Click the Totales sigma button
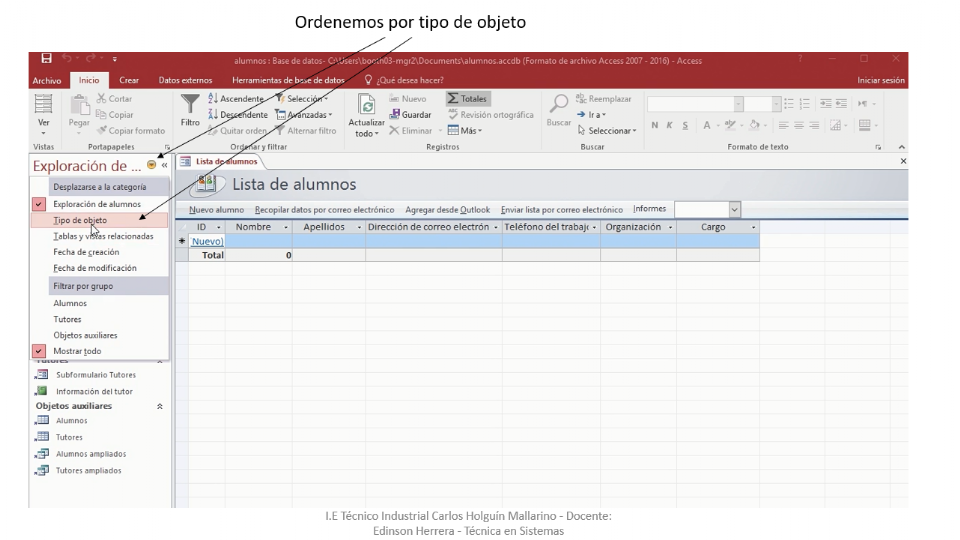960x540 pixels. click(x=467, y=99)
